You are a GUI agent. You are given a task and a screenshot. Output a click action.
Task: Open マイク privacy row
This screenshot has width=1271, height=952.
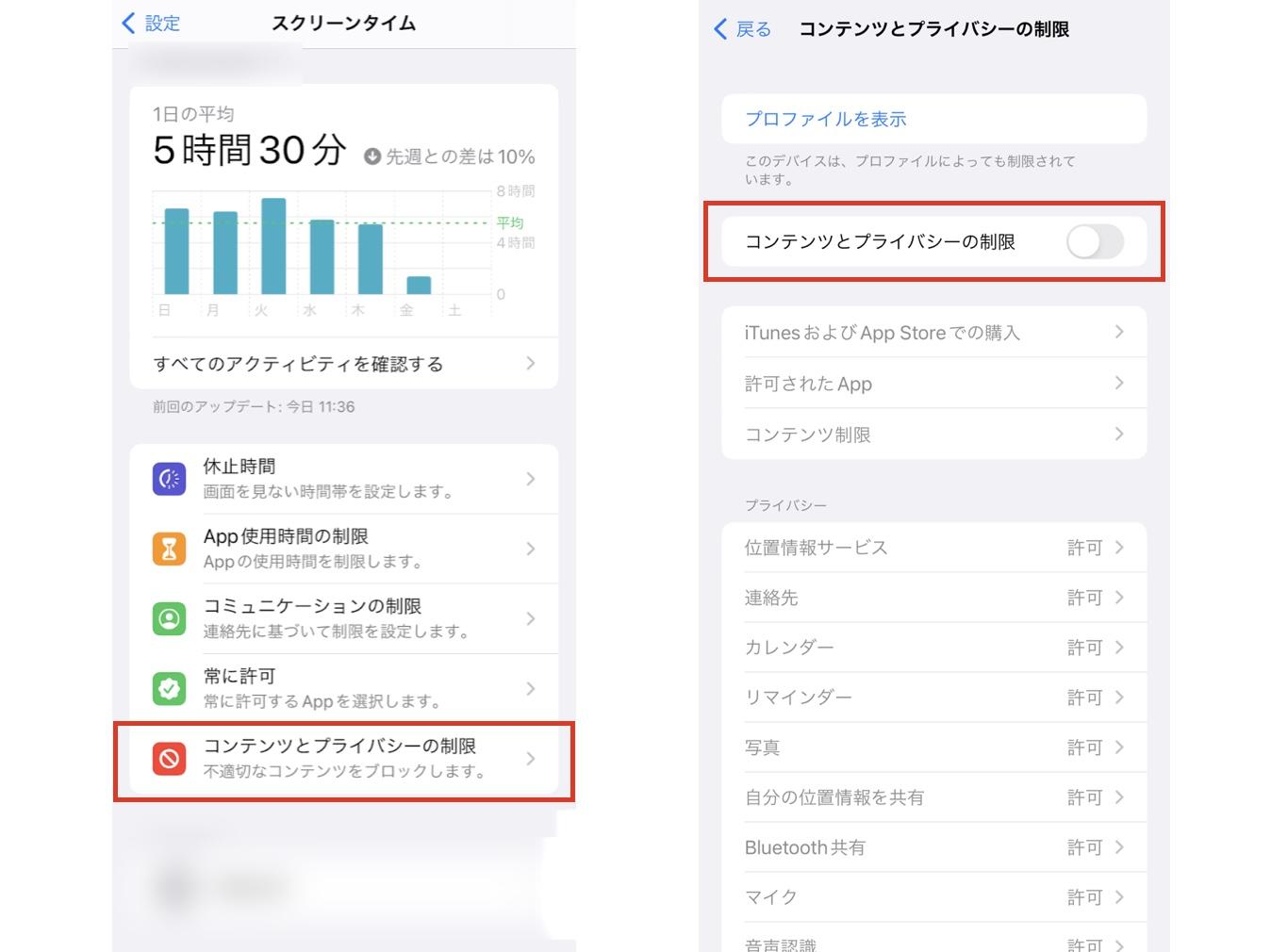tap(934, 897)
